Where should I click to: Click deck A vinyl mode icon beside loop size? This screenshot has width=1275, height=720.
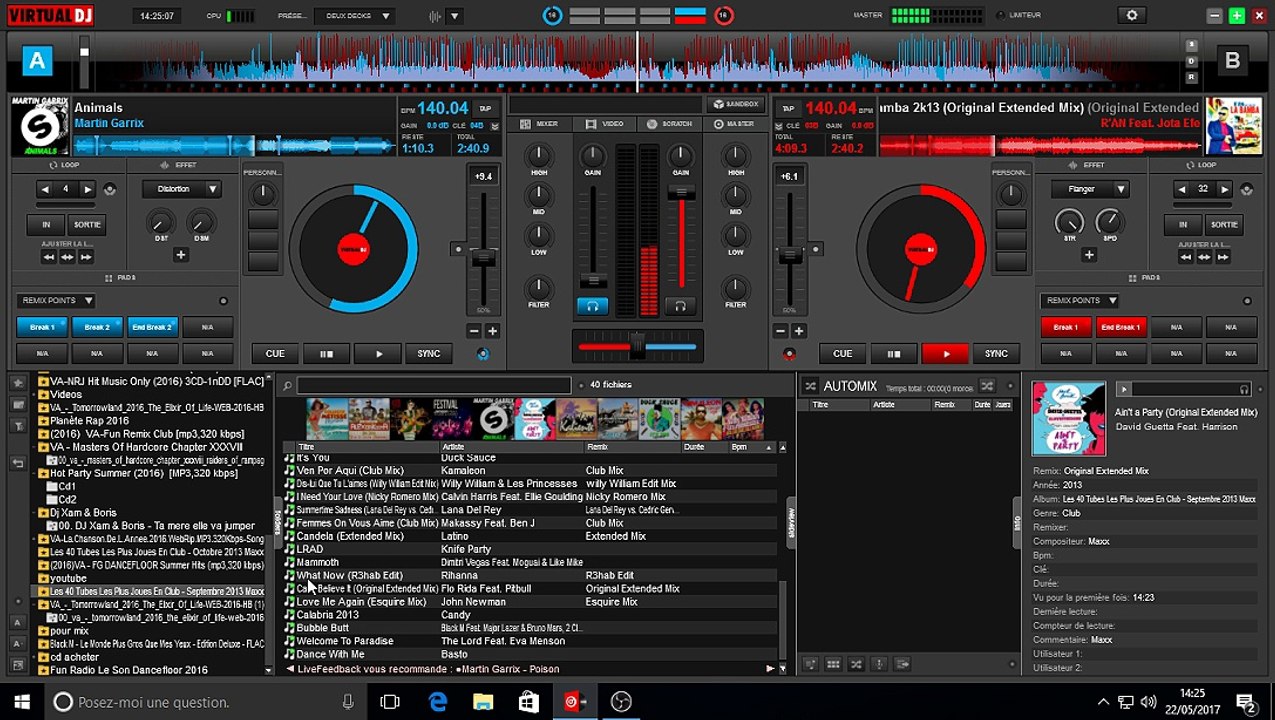click(x=109, y=189)
